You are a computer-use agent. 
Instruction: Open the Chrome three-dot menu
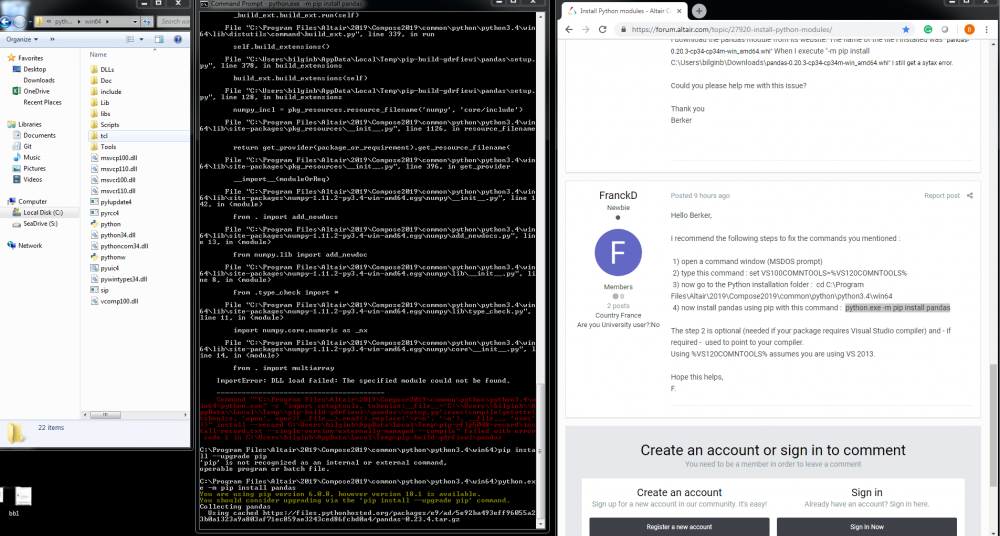coord(987,29)
